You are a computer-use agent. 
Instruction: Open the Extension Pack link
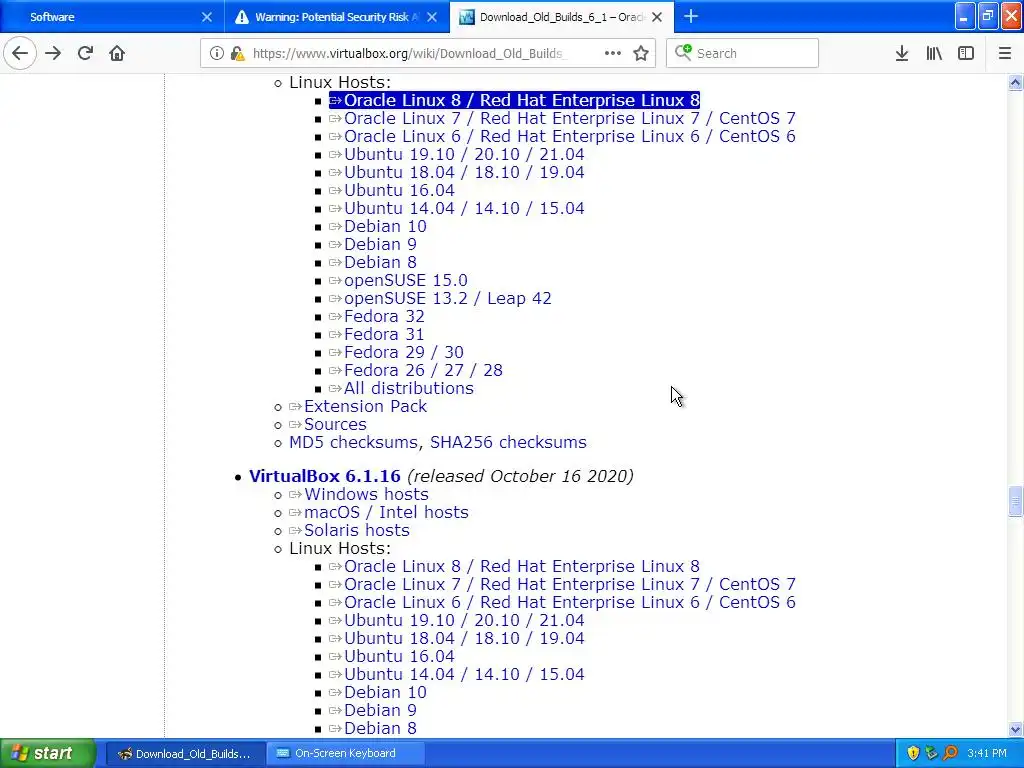coord(365,406)
